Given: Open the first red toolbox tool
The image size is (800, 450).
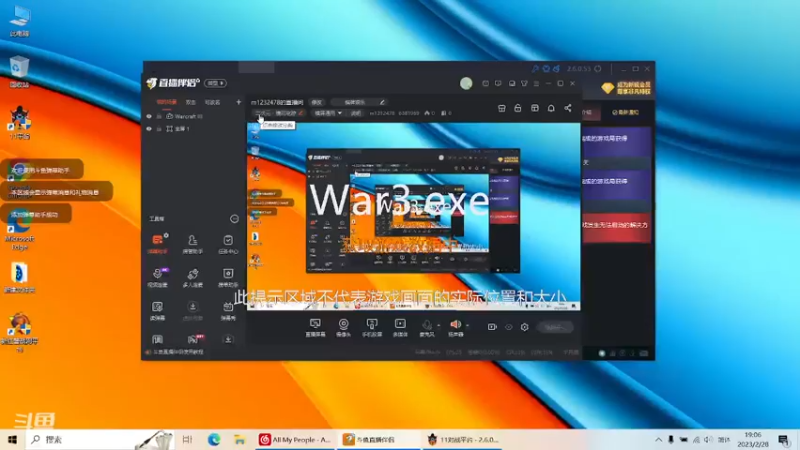Looking at the screenshot, I should pyautogui.click(x=158, y=243).
